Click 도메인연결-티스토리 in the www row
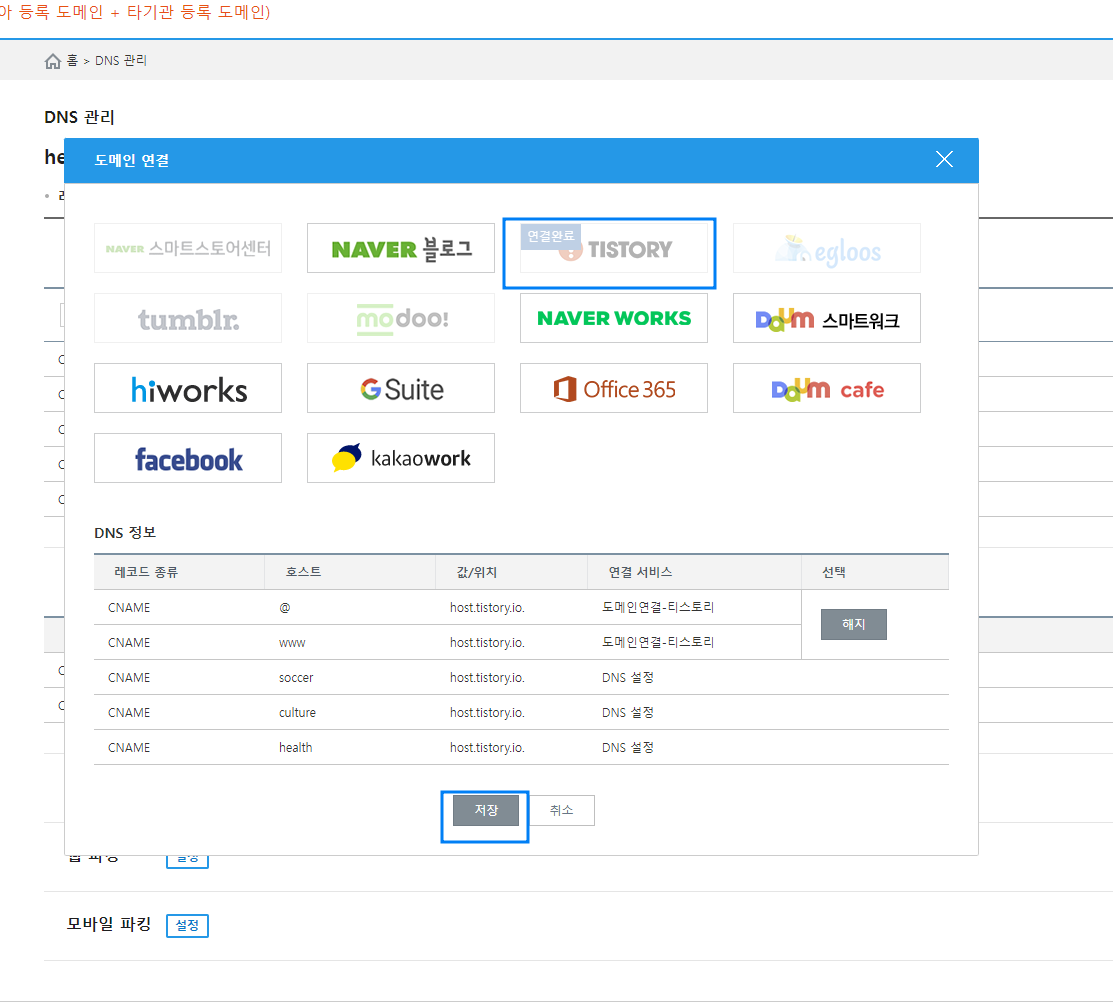Screen dimensions: 1113x1005 (x=658, y=642)
